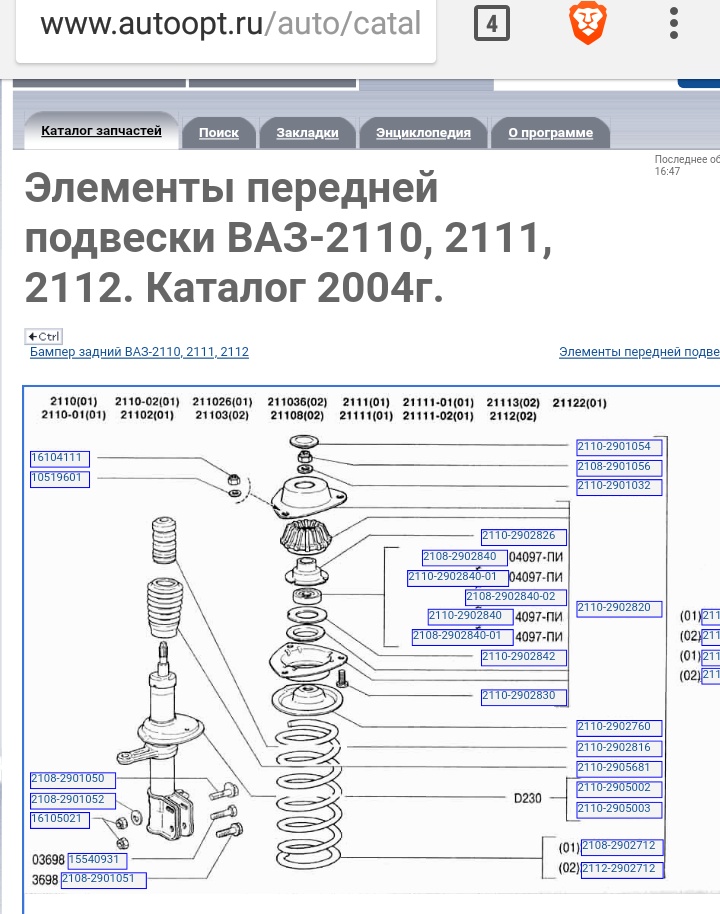
Task: Open the О программе tab
Action: [x=550, y=133]
